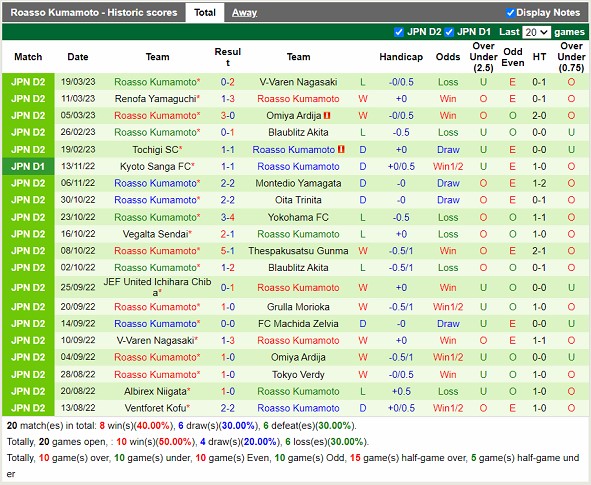Click the 5-1 result on 08/10/22
The width and height of the screenshot is (591, 485).
(x=228, y=251)
